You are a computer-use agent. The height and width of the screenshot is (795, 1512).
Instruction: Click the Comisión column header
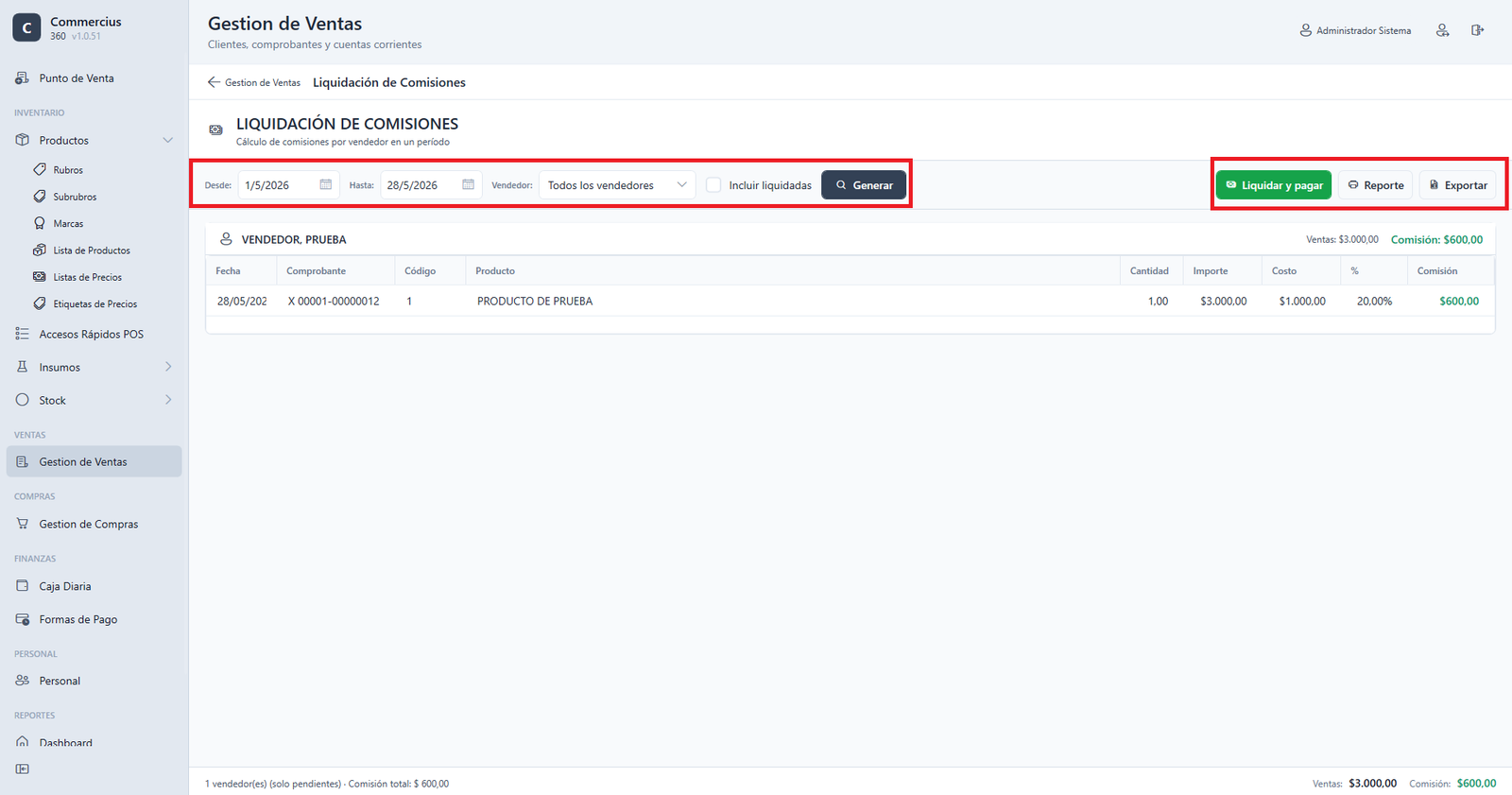(1451, 270)
